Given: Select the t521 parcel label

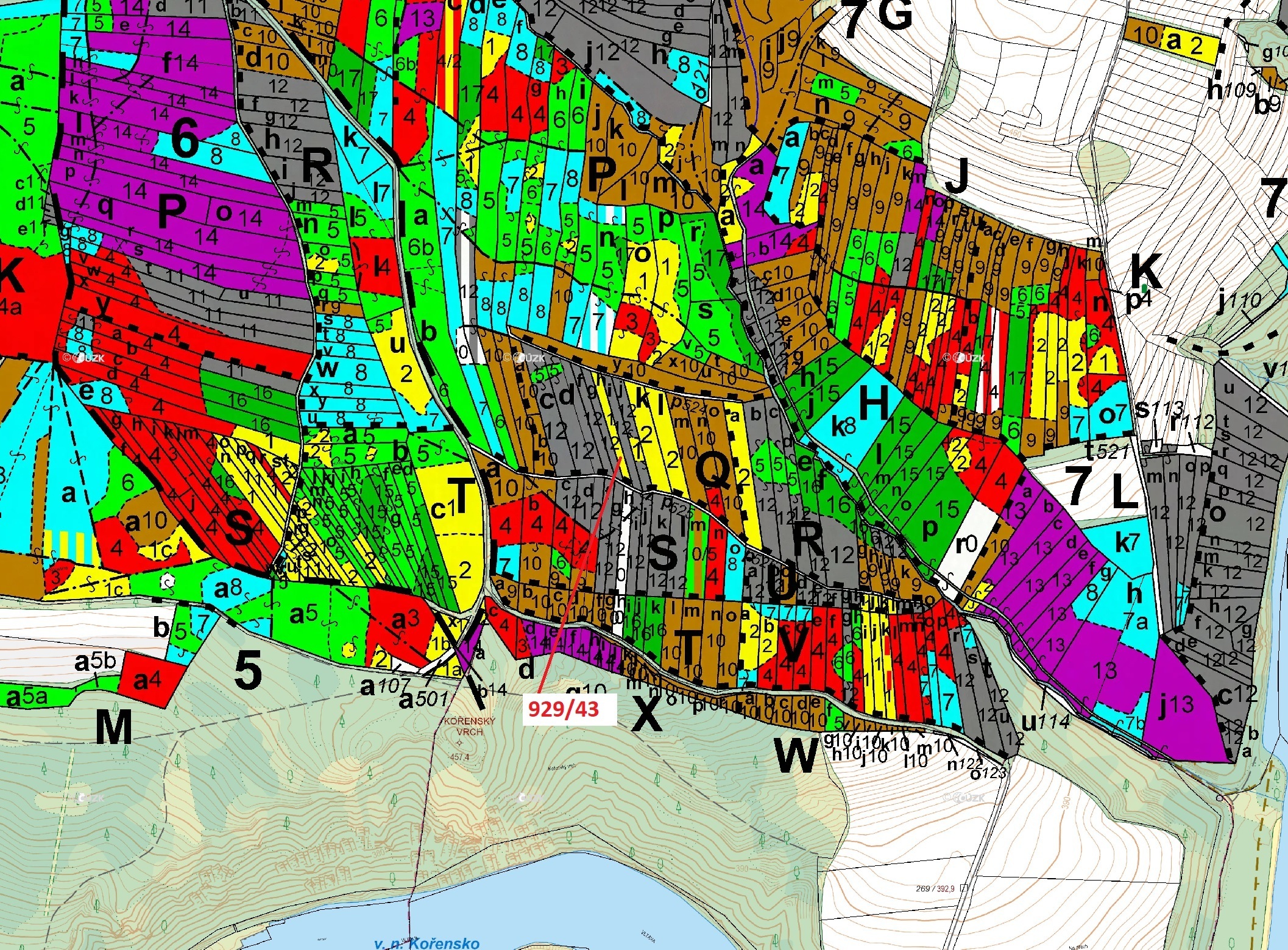Looking at the screenshot, I should point(1106,451).
